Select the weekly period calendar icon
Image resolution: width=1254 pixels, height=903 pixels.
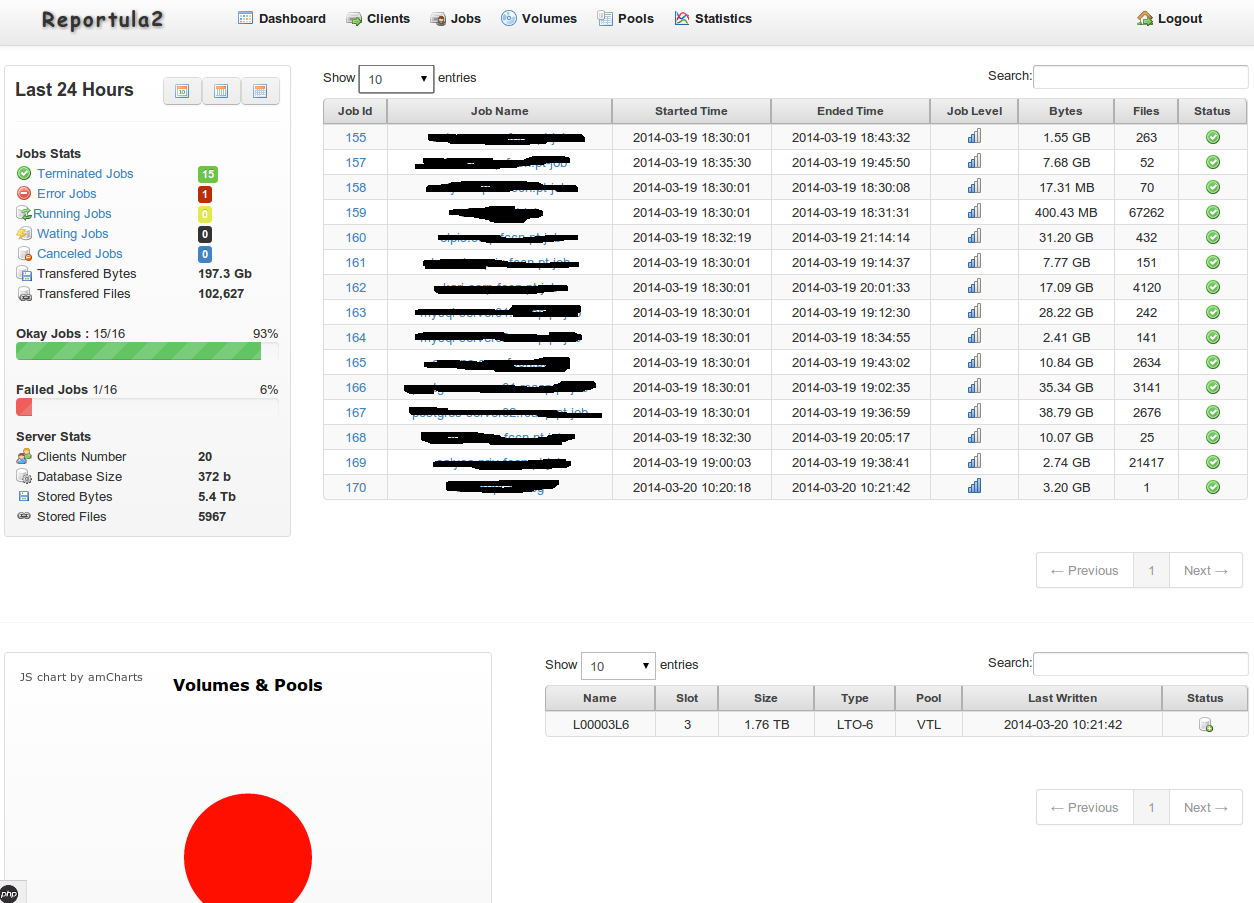click(222, 91)
